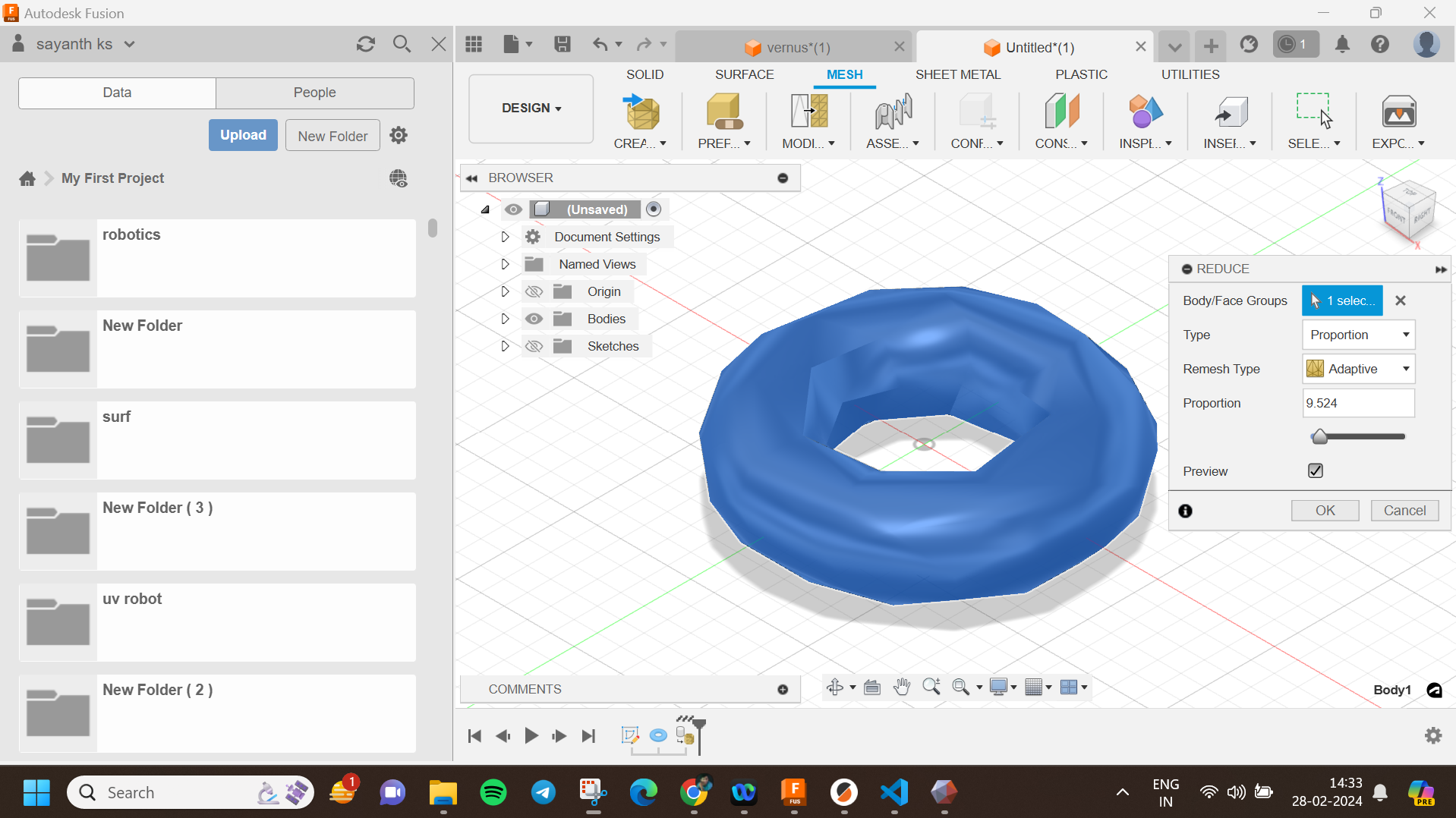Expand the Named Views node

point(505,264)
